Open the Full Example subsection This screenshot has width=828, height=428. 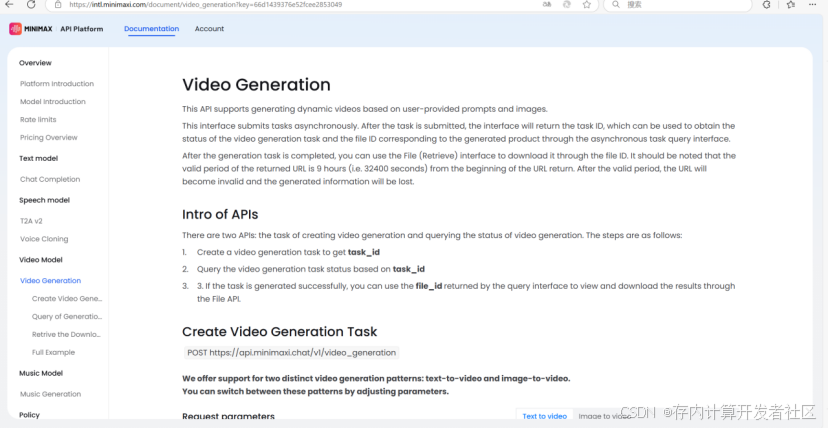coord(53,352)
